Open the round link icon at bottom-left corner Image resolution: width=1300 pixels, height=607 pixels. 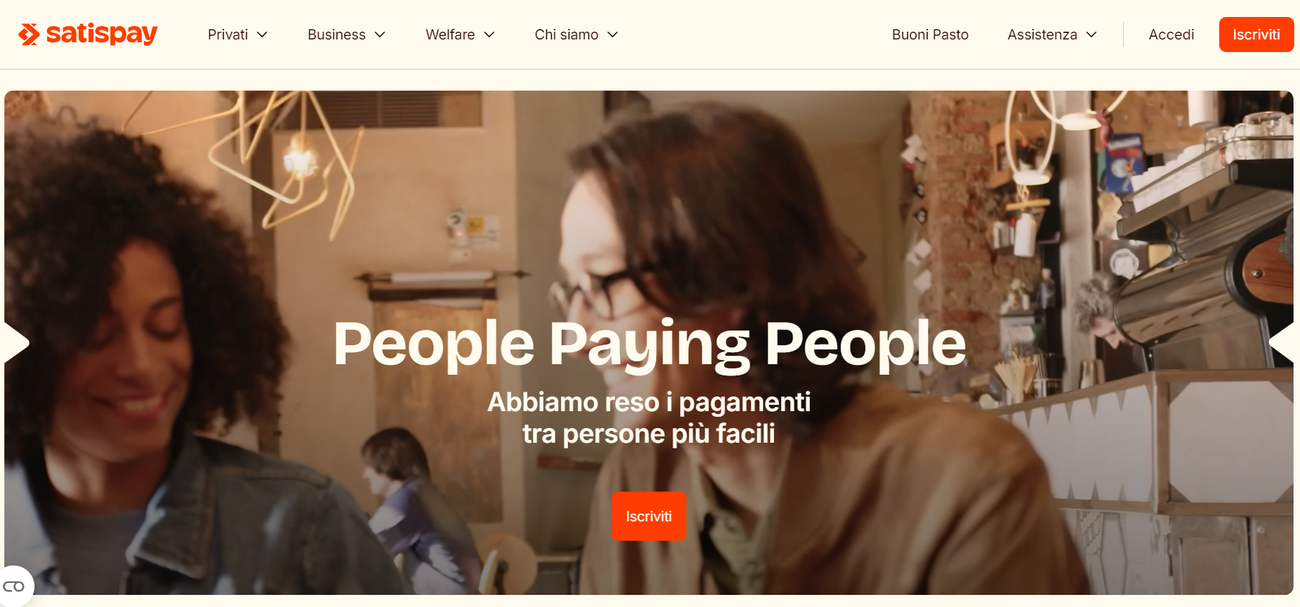(x=14, y=586)
